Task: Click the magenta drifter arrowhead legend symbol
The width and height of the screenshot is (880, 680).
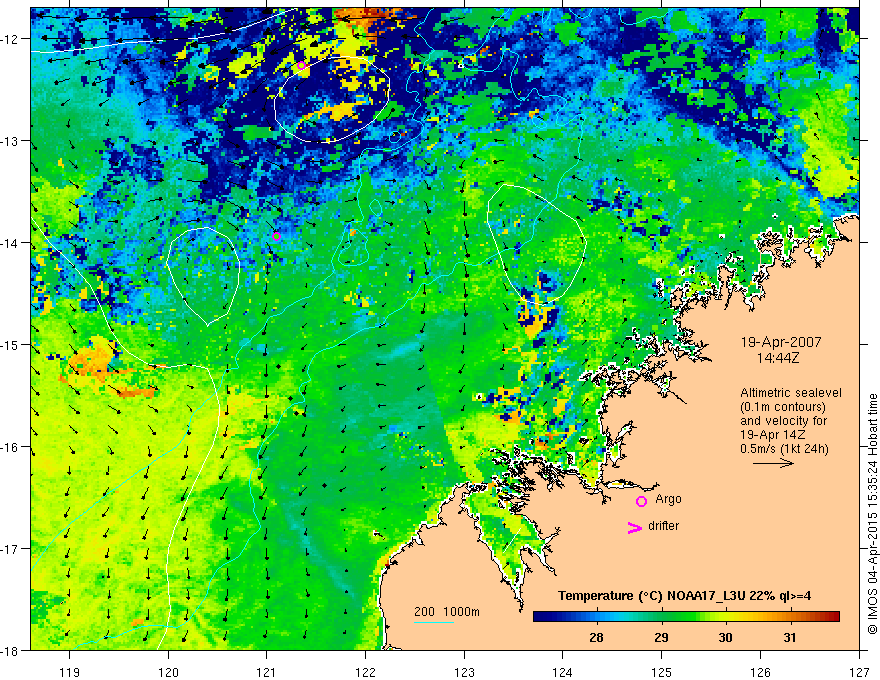Action: click(x=635, y=527)
